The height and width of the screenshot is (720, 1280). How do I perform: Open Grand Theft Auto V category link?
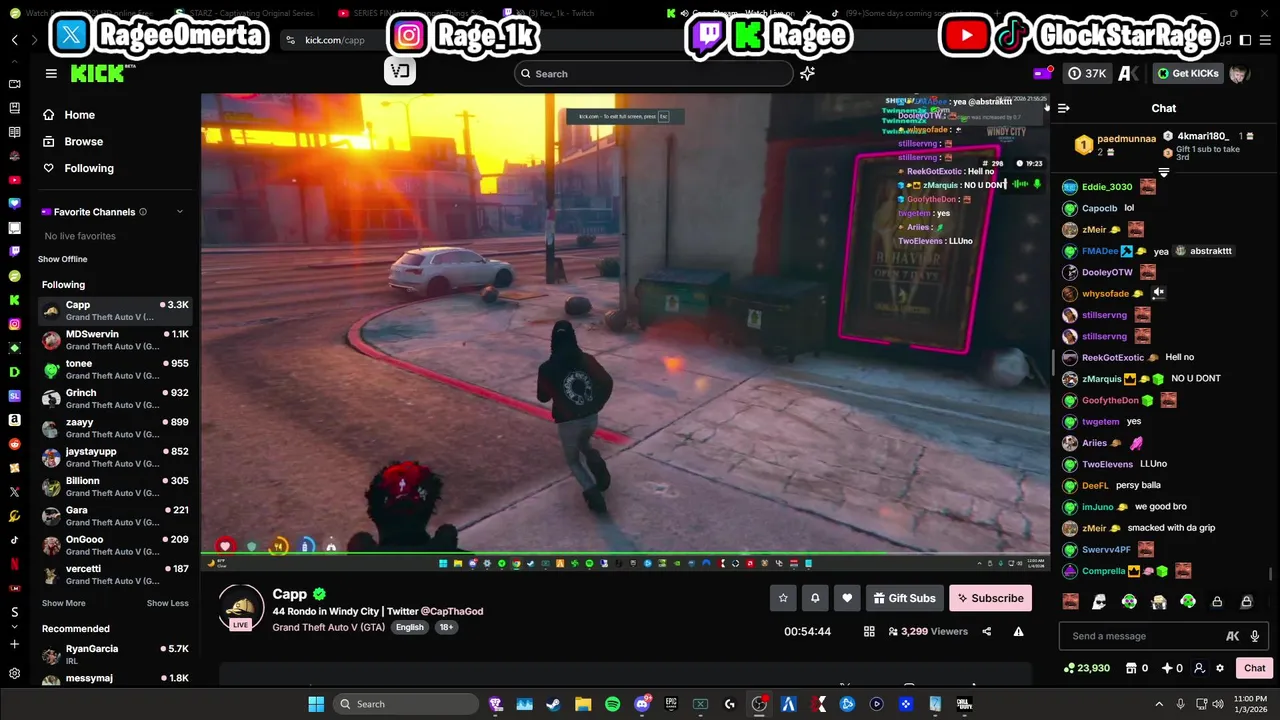tap(329, 627)
